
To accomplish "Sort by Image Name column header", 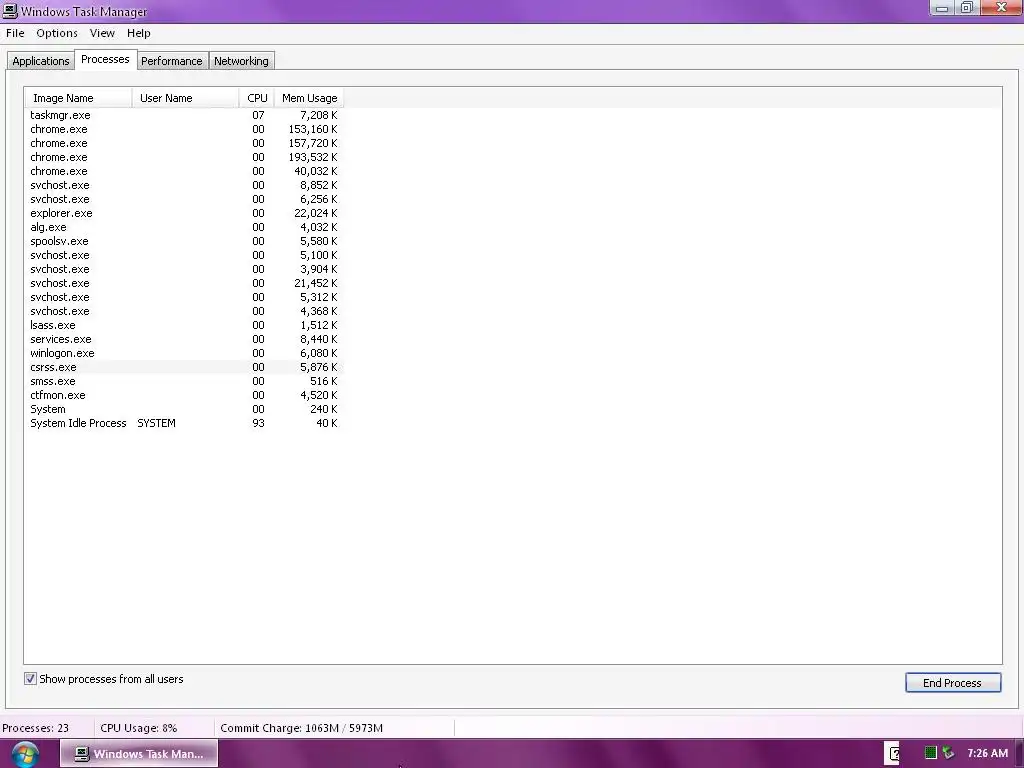I will [78, 98].
